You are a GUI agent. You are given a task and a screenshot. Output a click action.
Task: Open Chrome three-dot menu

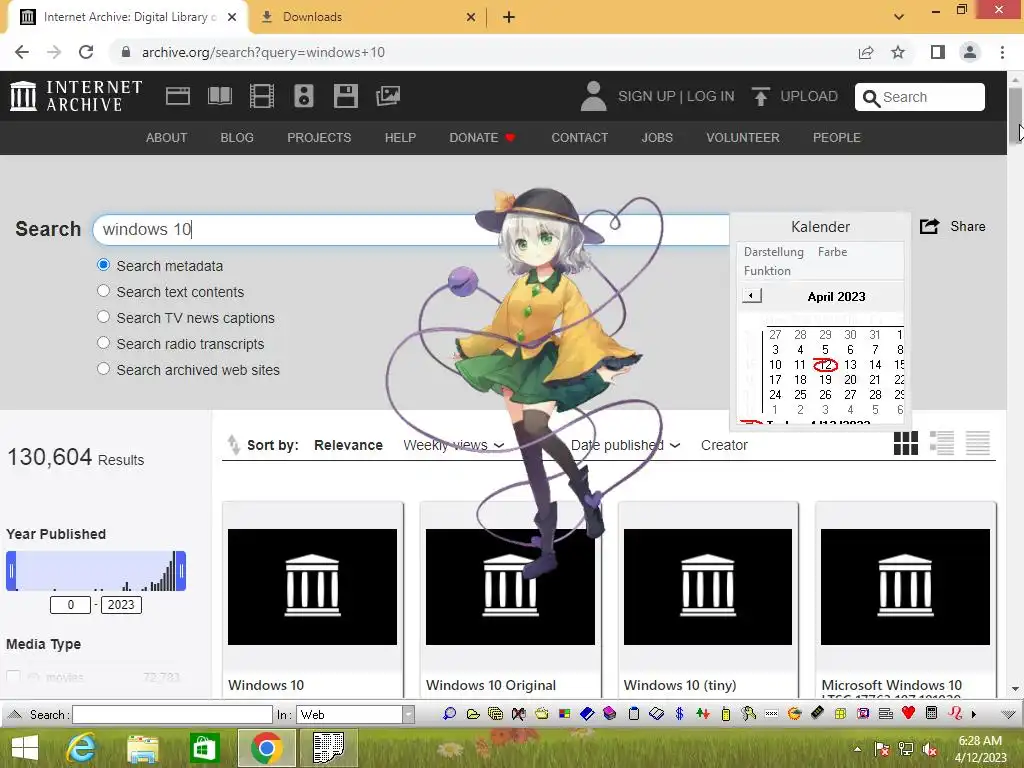coord(1002,52)
